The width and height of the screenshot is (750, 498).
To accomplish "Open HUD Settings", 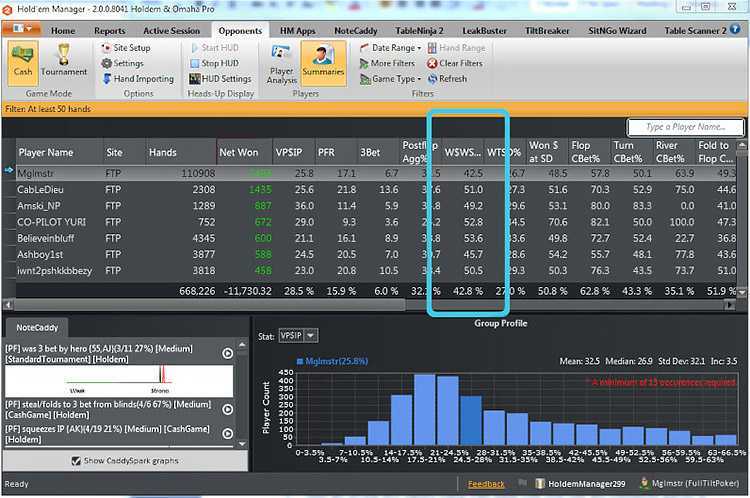I will [x=220, y=79].
